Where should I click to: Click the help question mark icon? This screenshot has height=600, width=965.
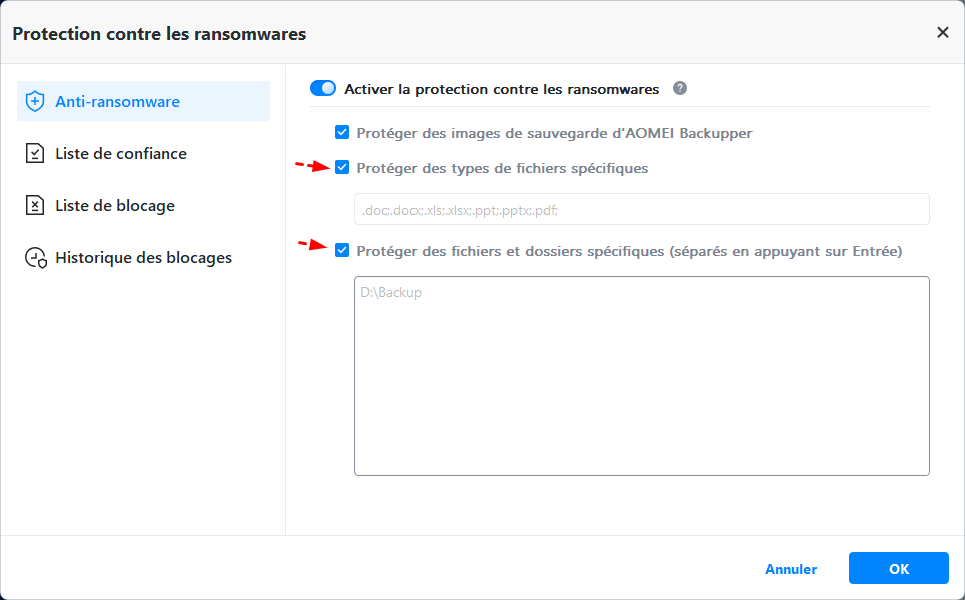point(680,88)
